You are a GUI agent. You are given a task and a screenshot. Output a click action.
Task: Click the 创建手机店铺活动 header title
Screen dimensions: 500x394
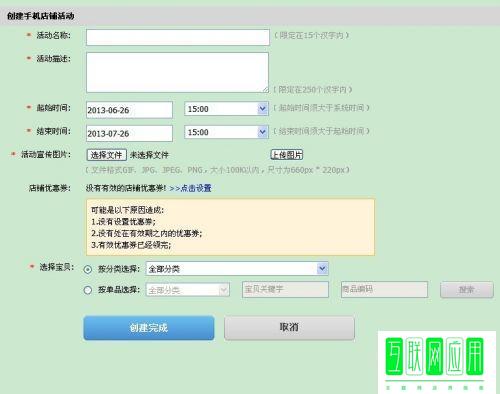(40, 16)
